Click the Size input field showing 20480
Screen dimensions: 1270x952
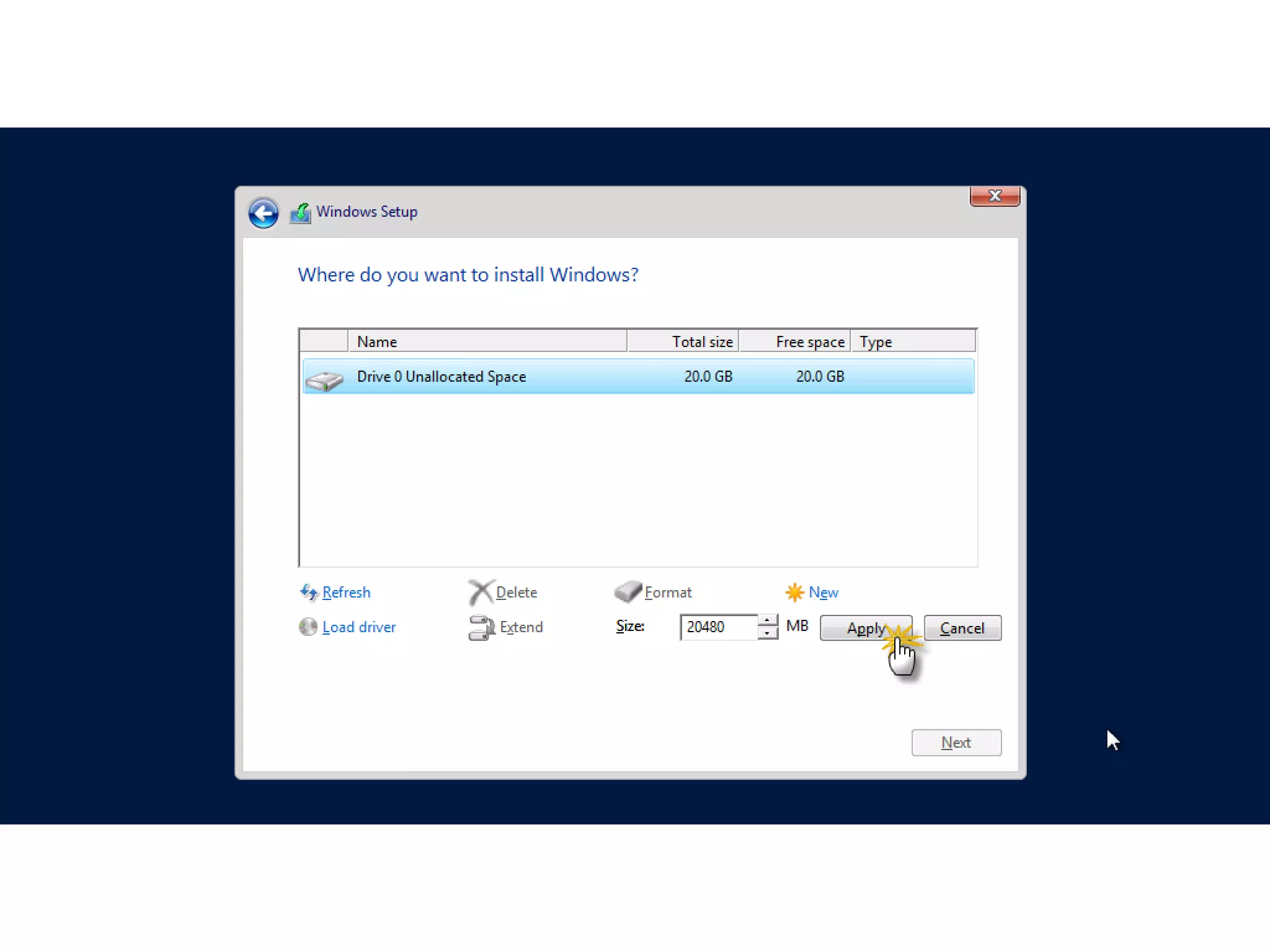point(719,627)
